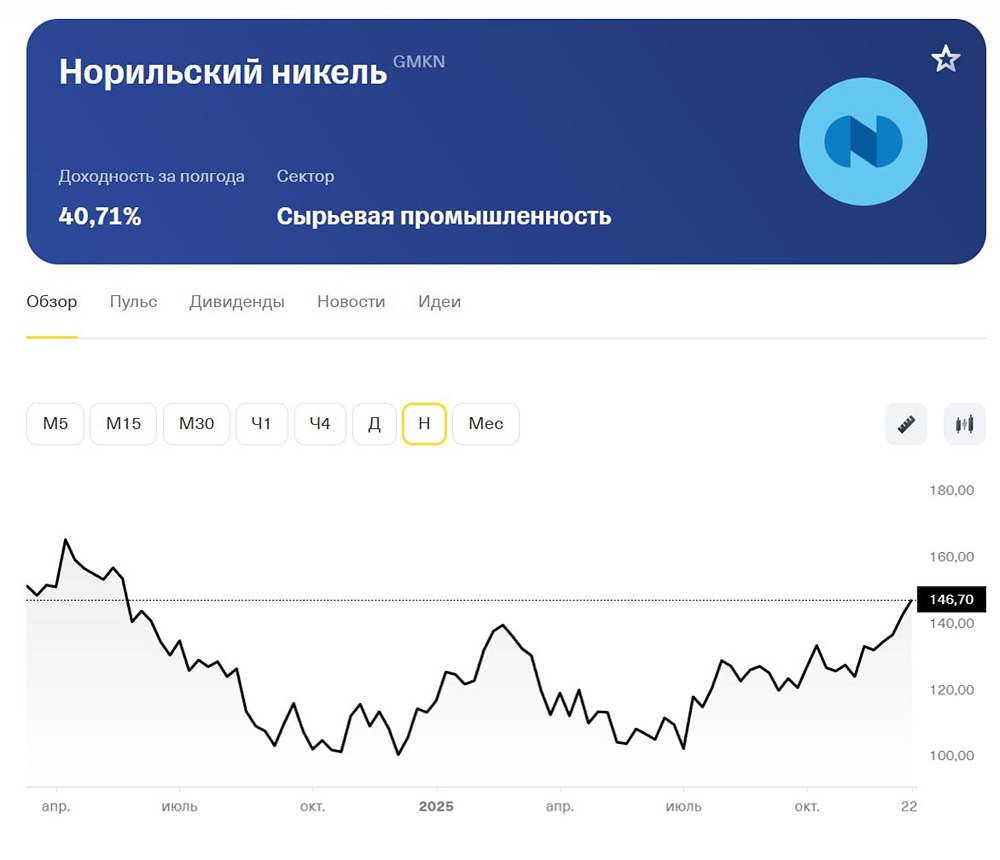Image resolution: width=1000 pixels, height=860 pixels.
Task: Open the Новости tab
Action: click(x=351, y=301)
